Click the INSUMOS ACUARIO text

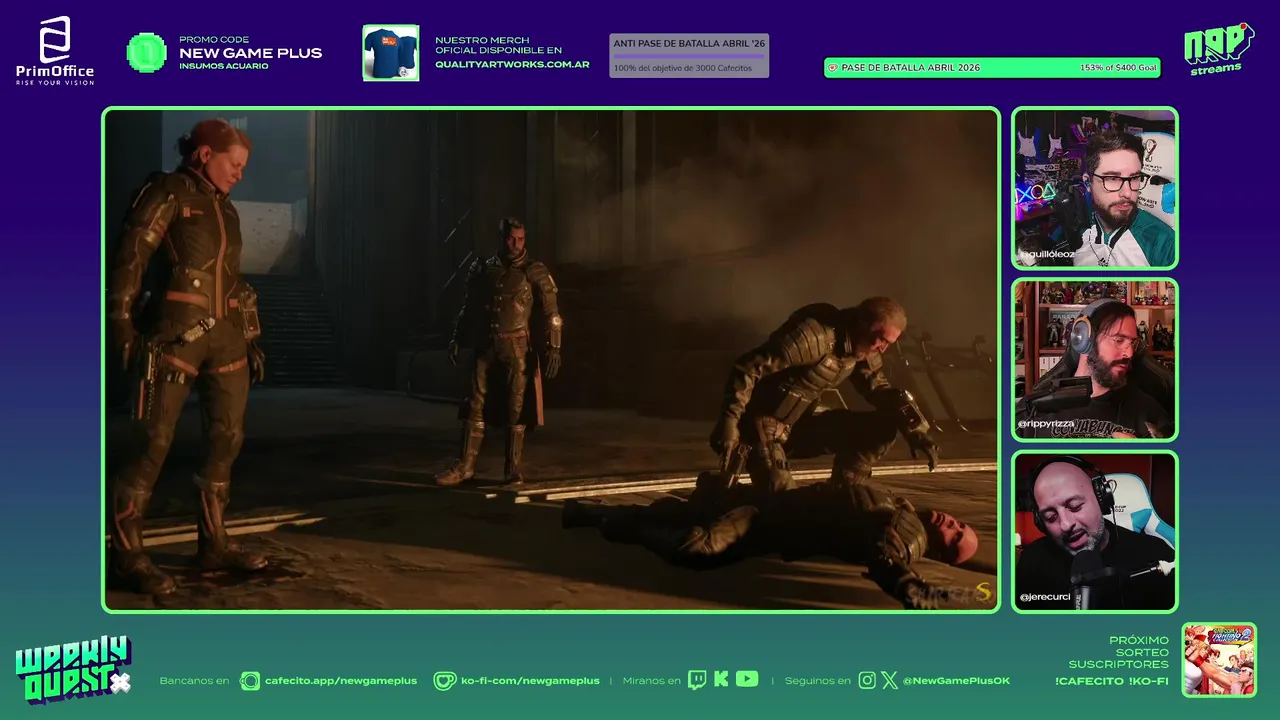point(224,66)
